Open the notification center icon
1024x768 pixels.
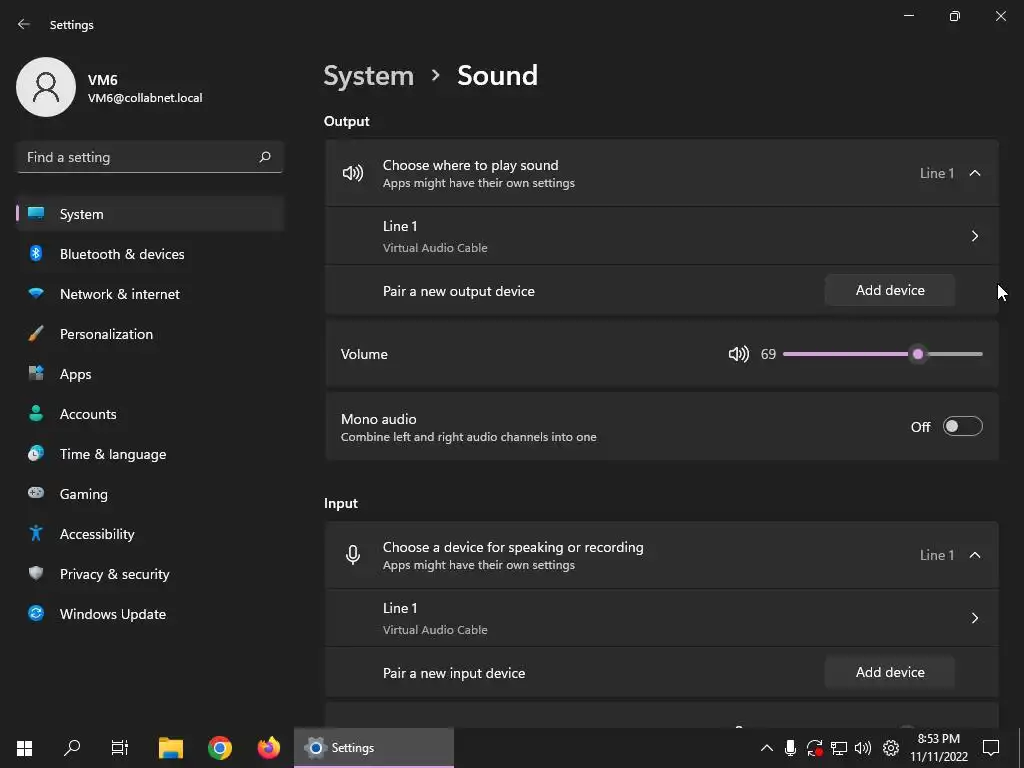[991, 748]
